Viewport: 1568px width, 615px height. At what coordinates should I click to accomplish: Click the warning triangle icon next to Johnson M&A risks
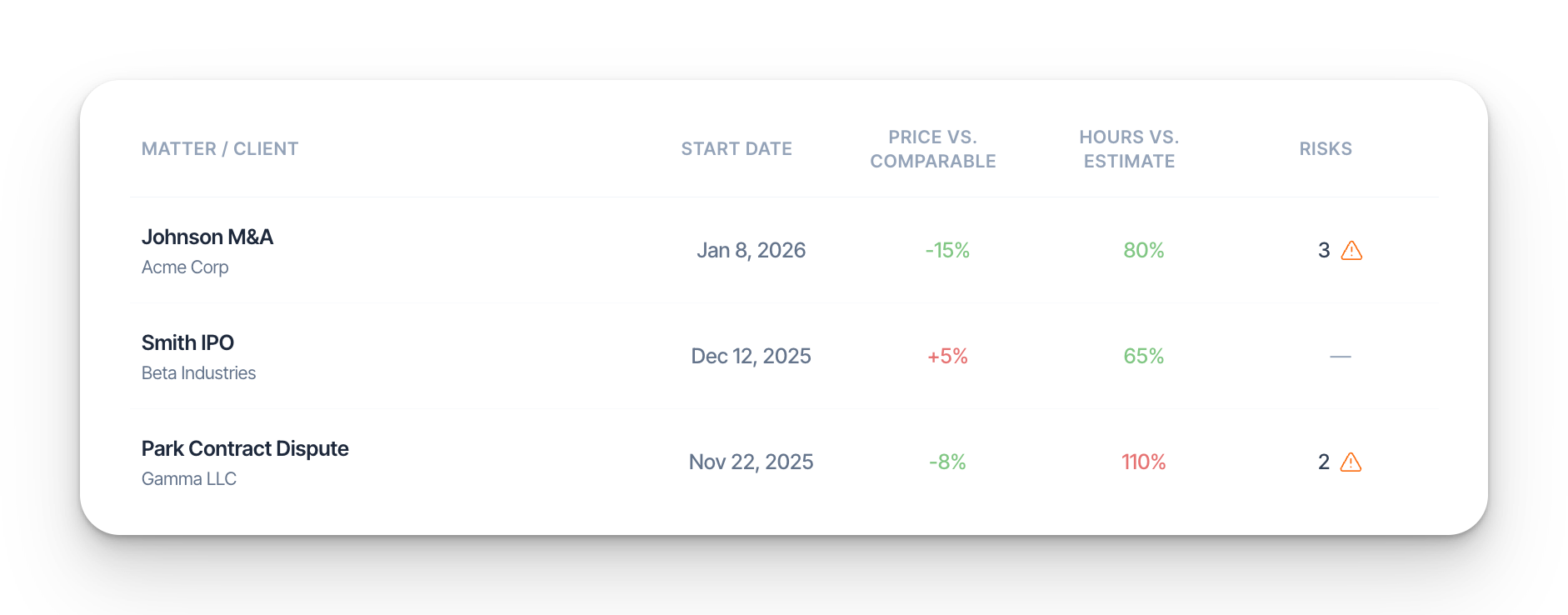click(x=1352, y=250)
